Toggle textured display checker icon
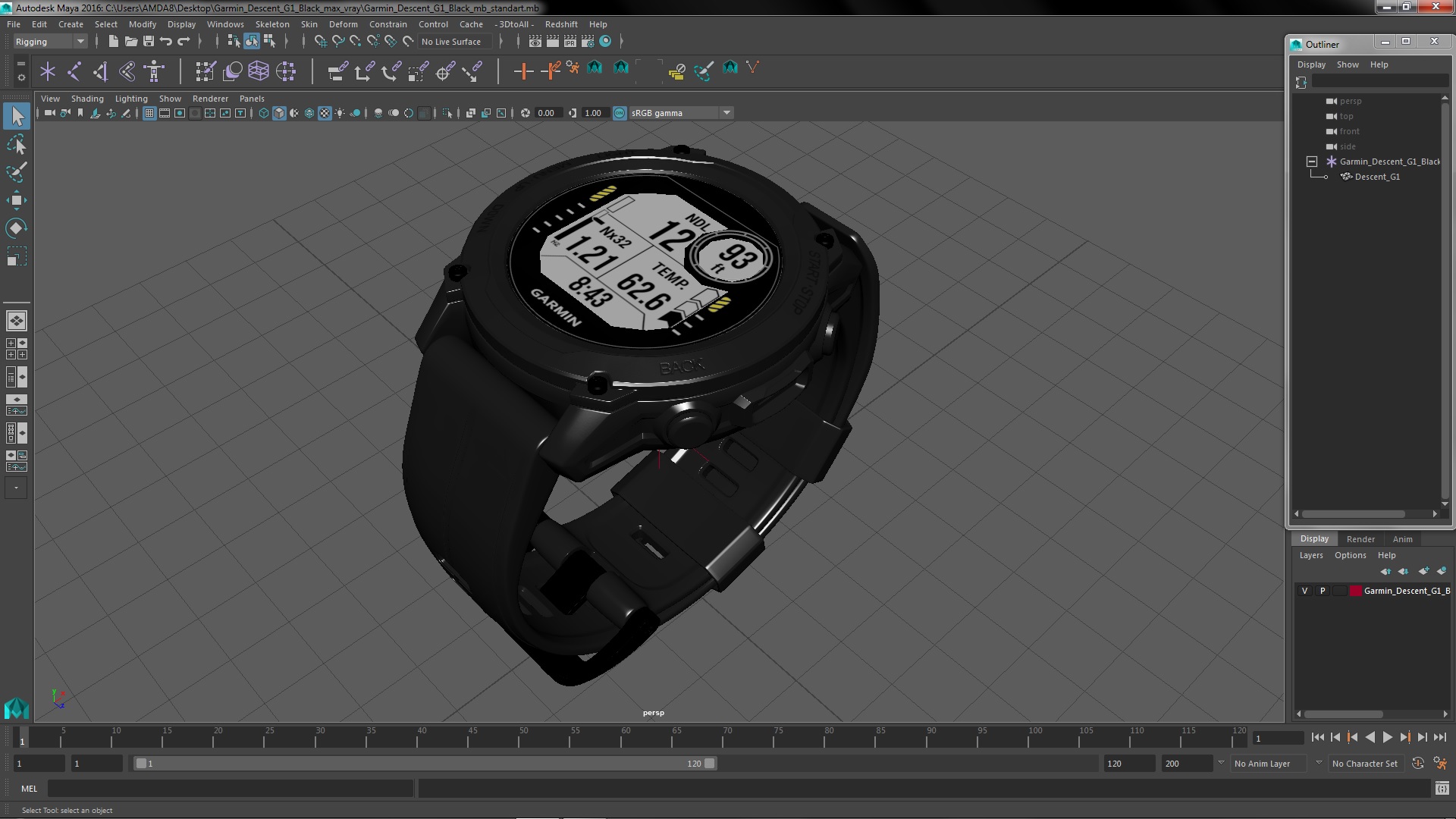 325,113
